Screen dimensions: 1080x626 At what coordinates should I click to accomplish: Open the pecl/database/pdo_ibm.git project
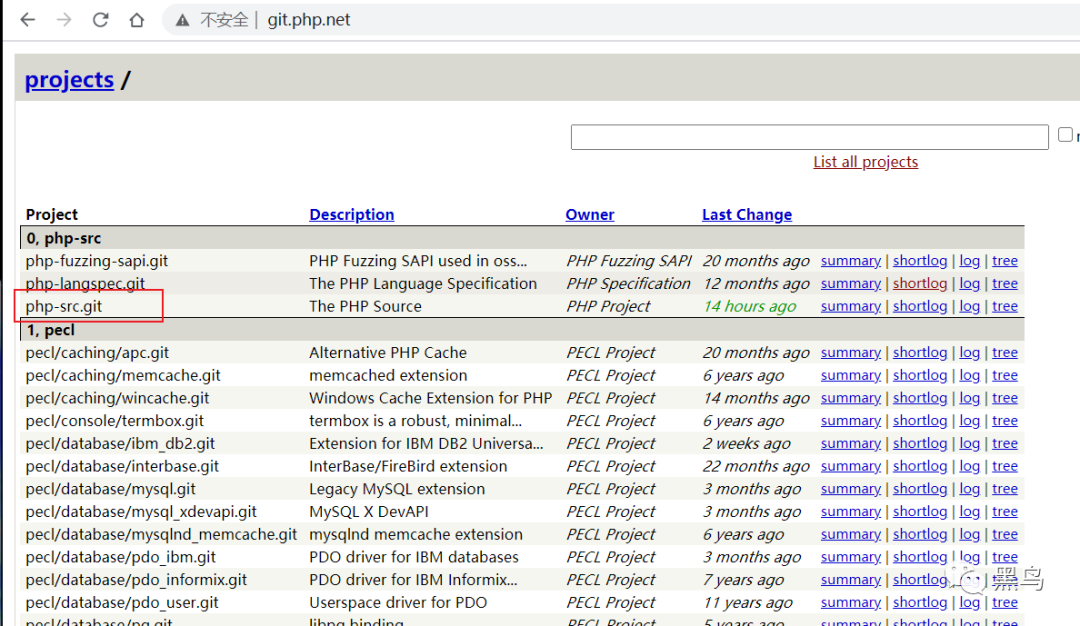(121, 557)
